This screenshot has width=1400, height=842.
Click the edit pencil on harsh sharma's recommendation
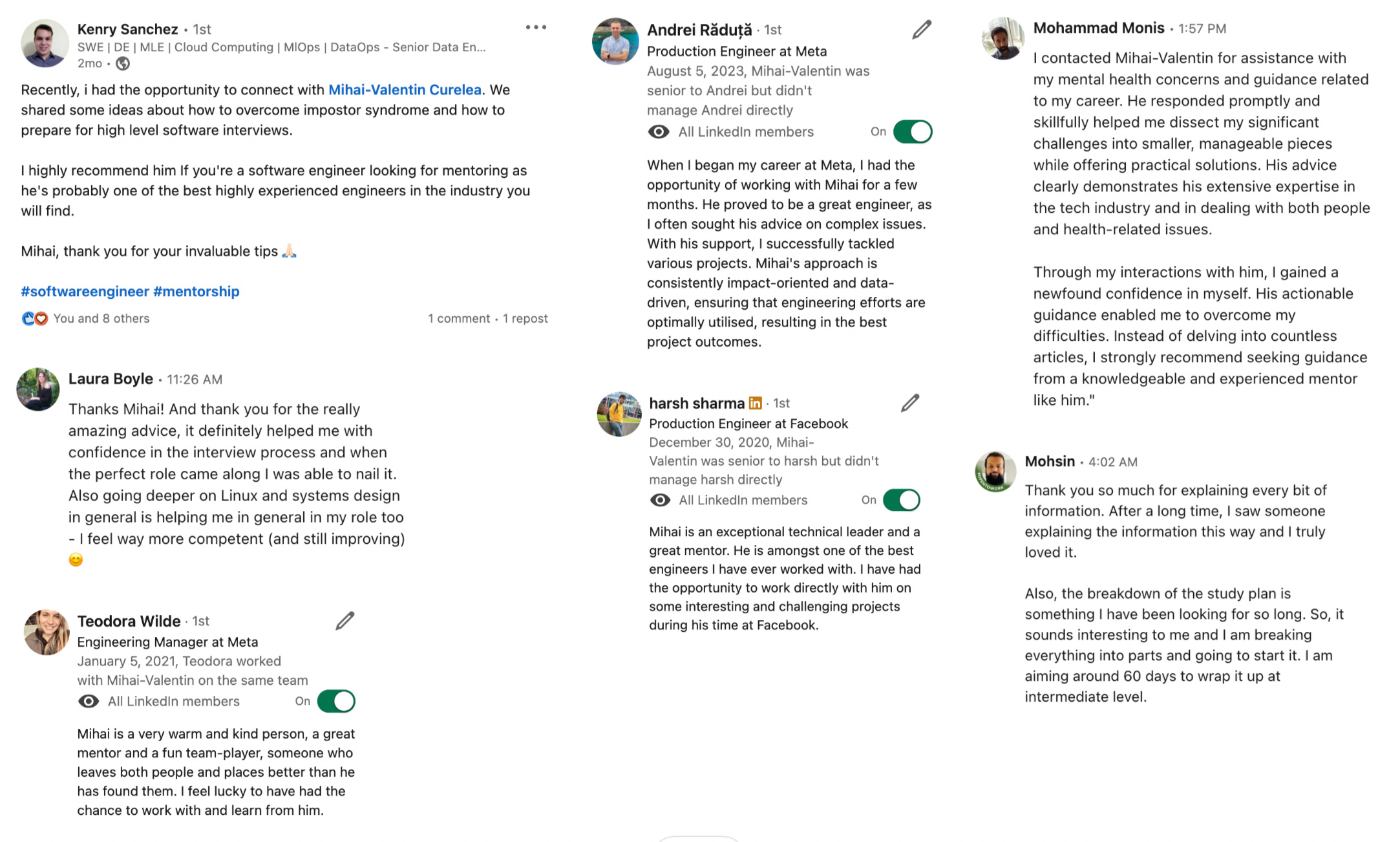point(910,403)
